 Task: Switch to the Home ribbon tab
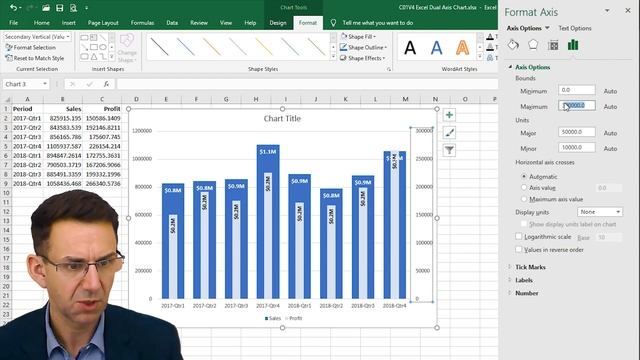(x=42, y=23)
